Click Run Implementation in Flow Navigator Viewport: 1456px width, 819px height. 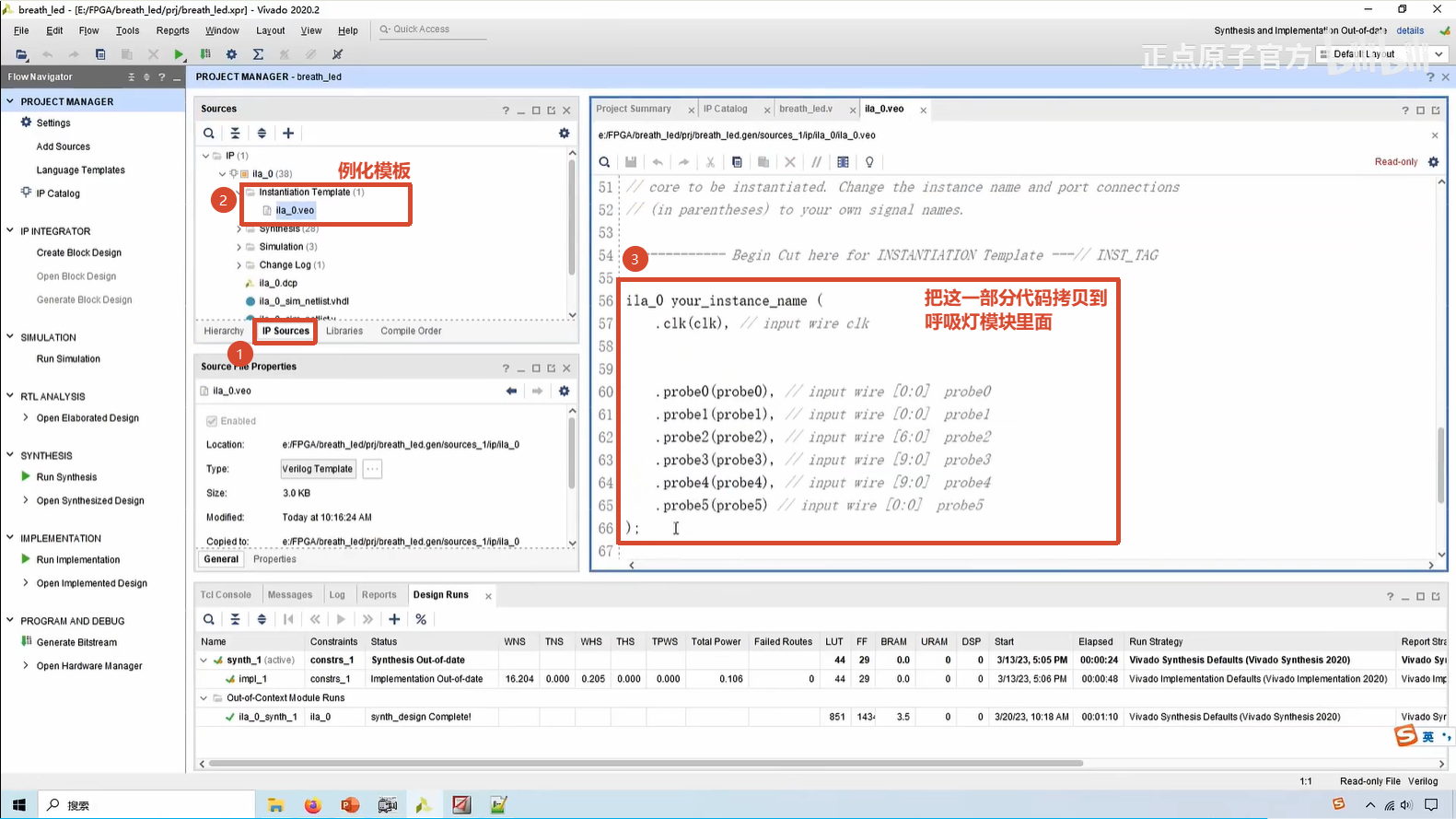(78, 560)
